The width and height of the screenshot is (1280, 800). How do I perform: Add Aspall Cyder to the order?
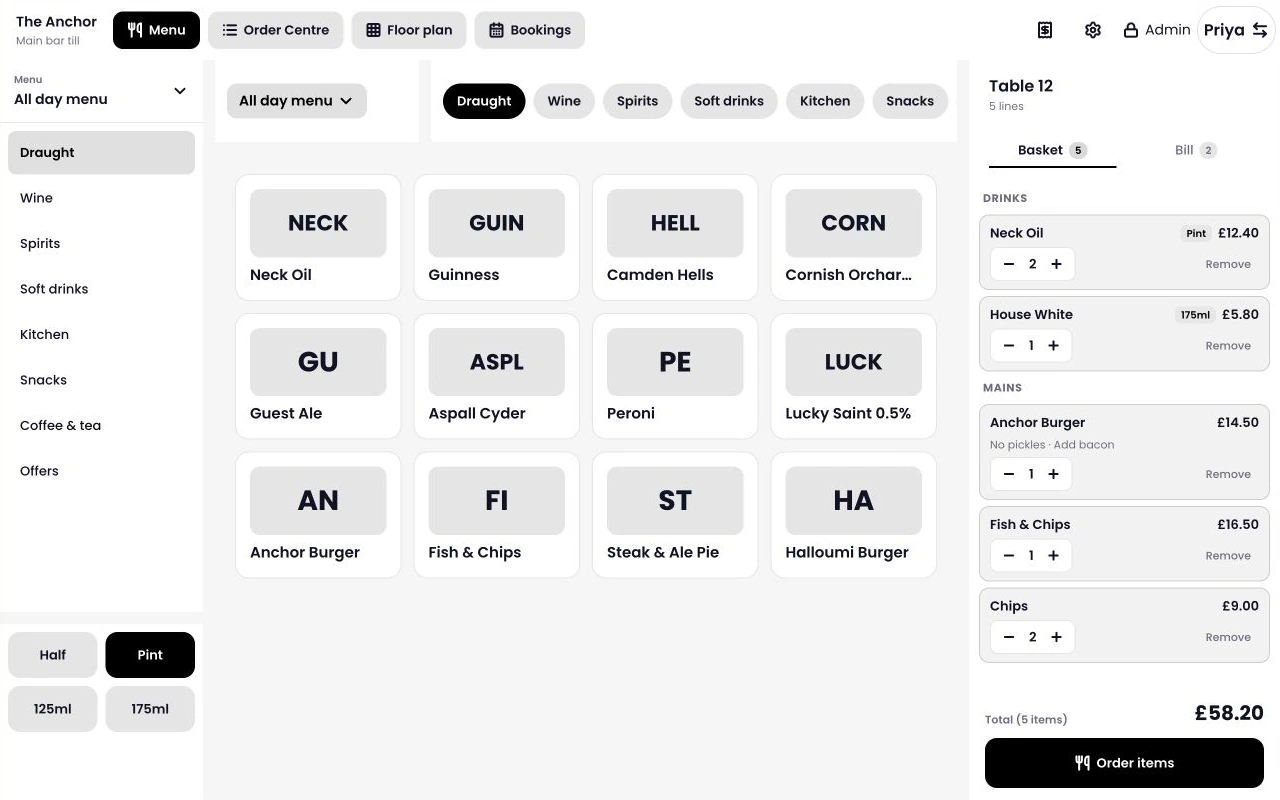[497, 376]
